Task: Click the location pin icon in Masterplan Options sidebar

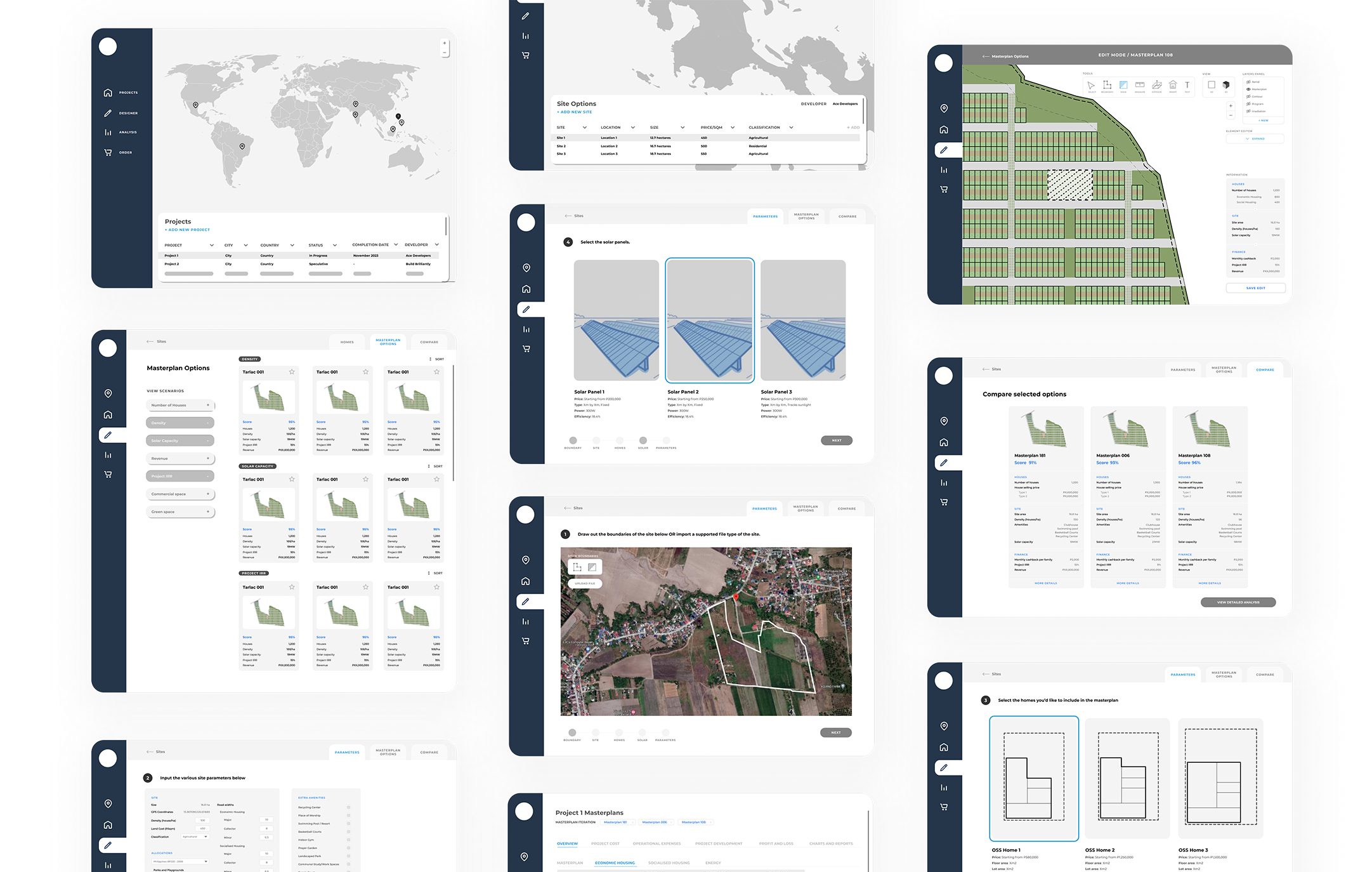Action: pos(108,393)
